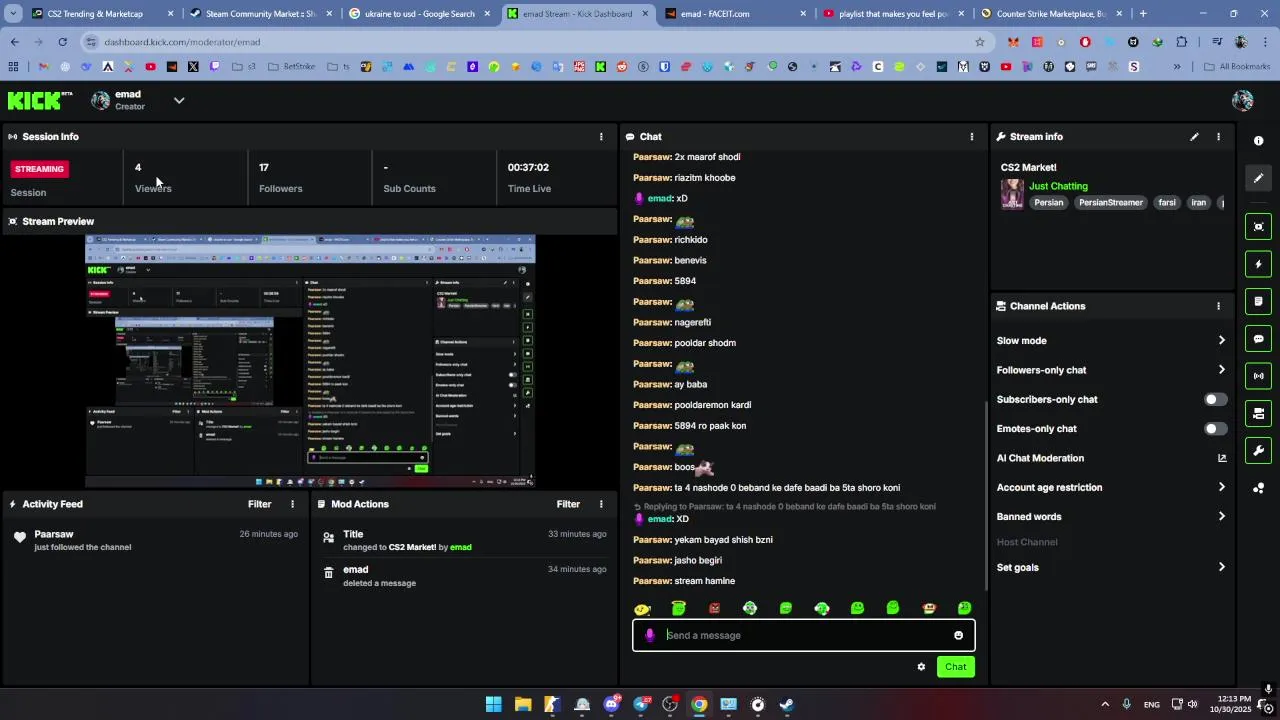Open Activity Feed Filter
The height and width of the screenshot is (720, 1280).
click(x=259, y=504)
